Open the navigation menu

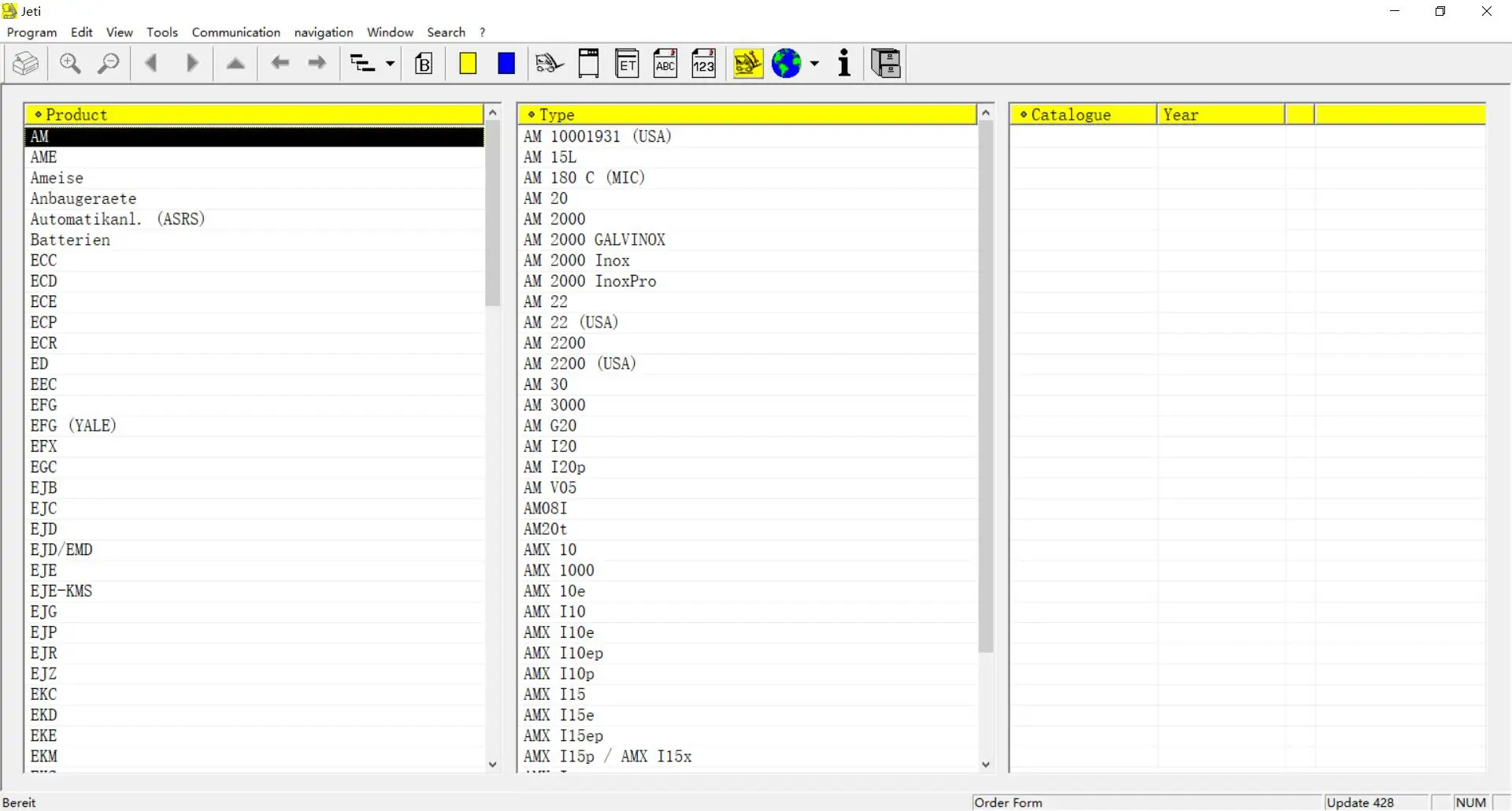[324, 32]
